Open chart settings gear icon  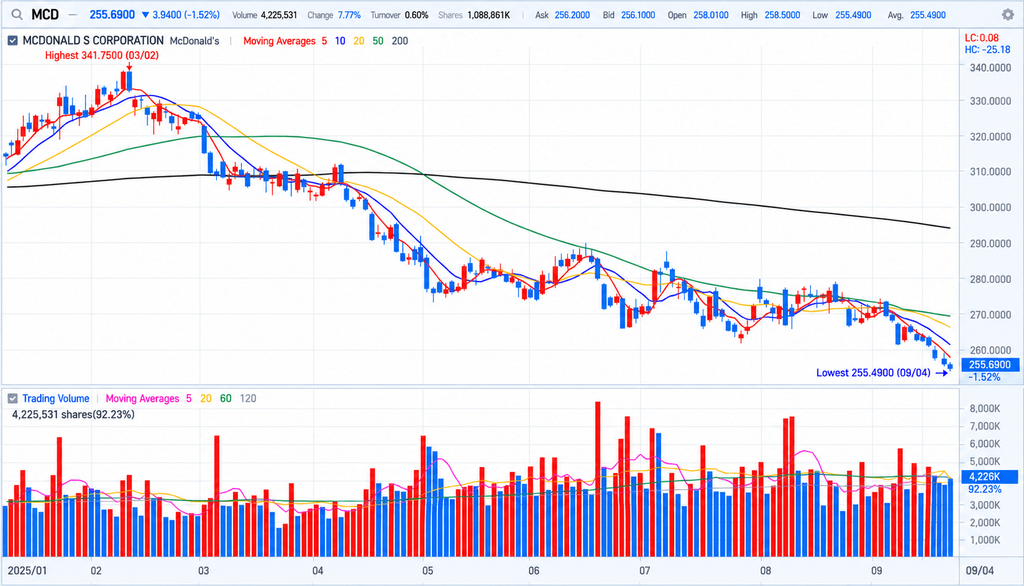coord(1008,14)
